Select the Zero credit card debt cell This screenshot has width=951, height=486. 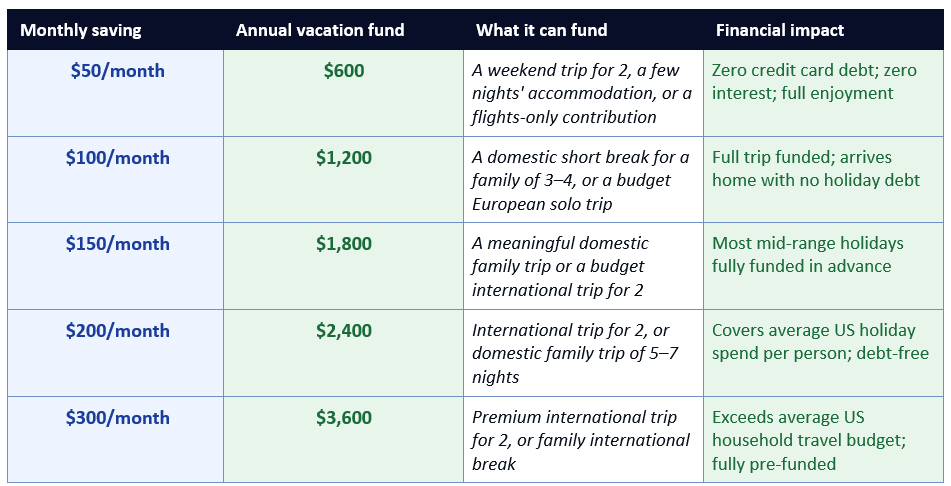click(824, 93)
